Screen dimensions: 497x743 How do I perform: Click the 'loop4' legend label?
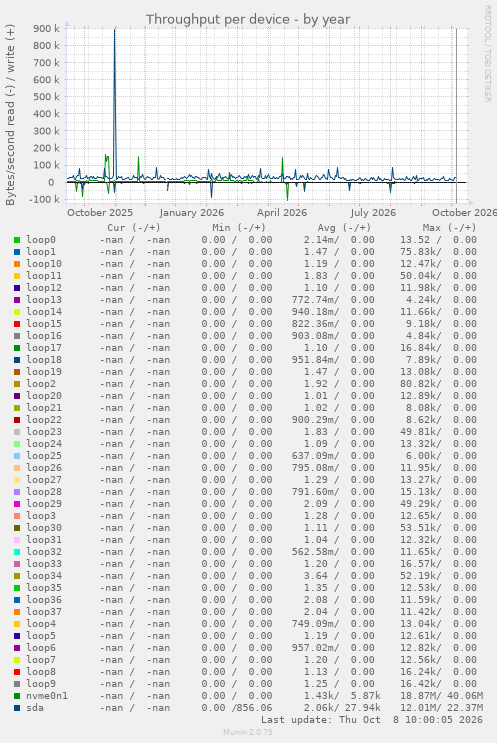point(41,624)
